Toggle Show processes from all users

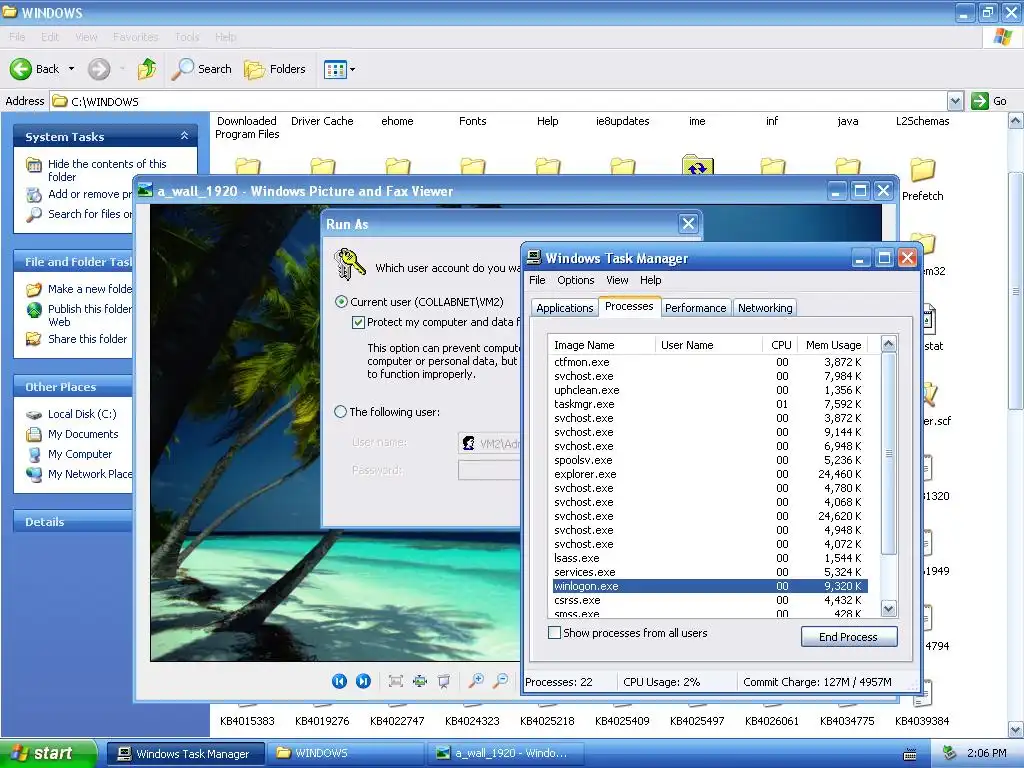point(554,633)
